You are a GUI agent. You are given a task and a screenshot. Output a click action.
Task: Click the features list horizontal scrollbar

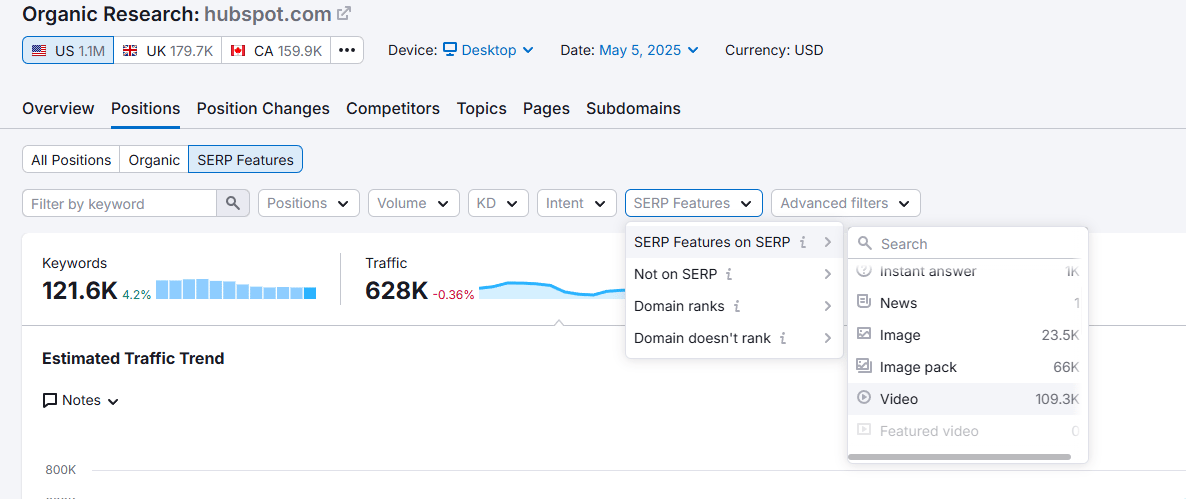pos(959,457)
